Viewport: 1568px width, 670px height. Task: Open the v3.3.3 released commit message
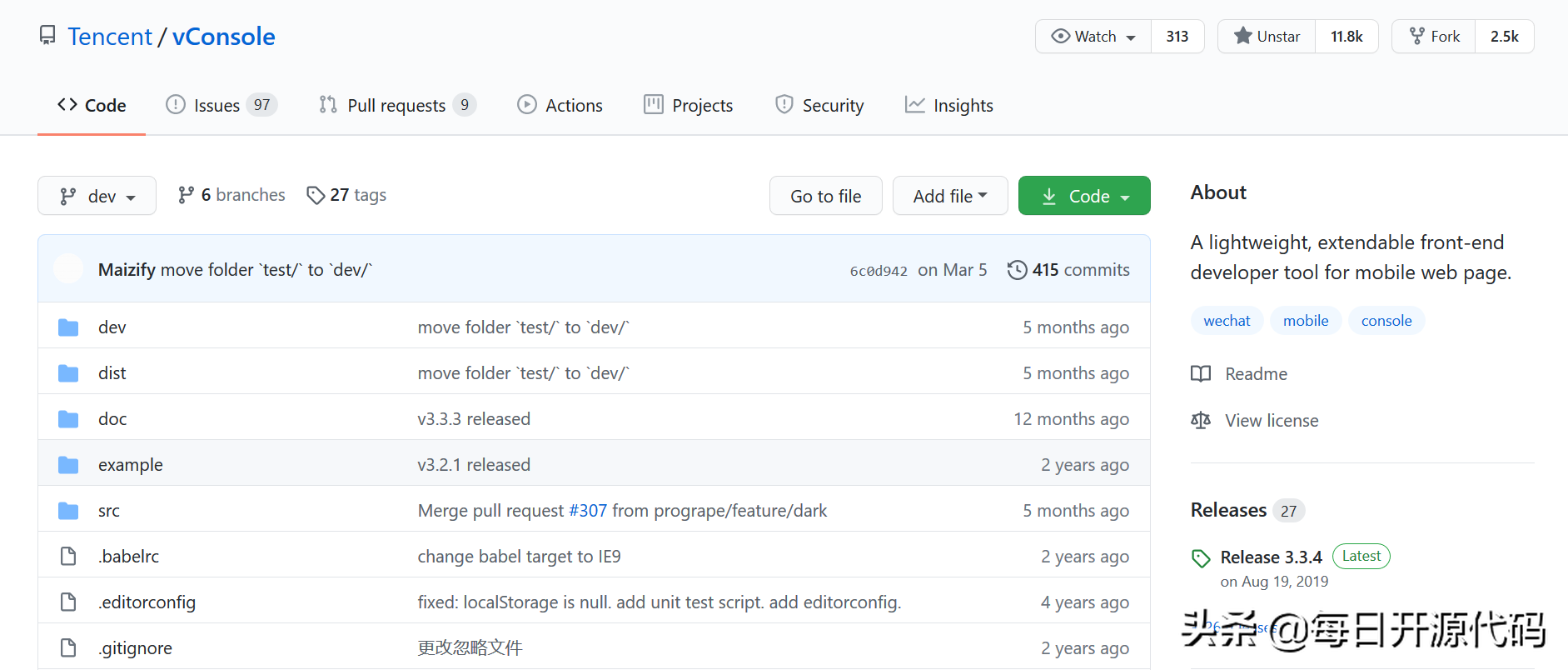click(x=474, y=419)
